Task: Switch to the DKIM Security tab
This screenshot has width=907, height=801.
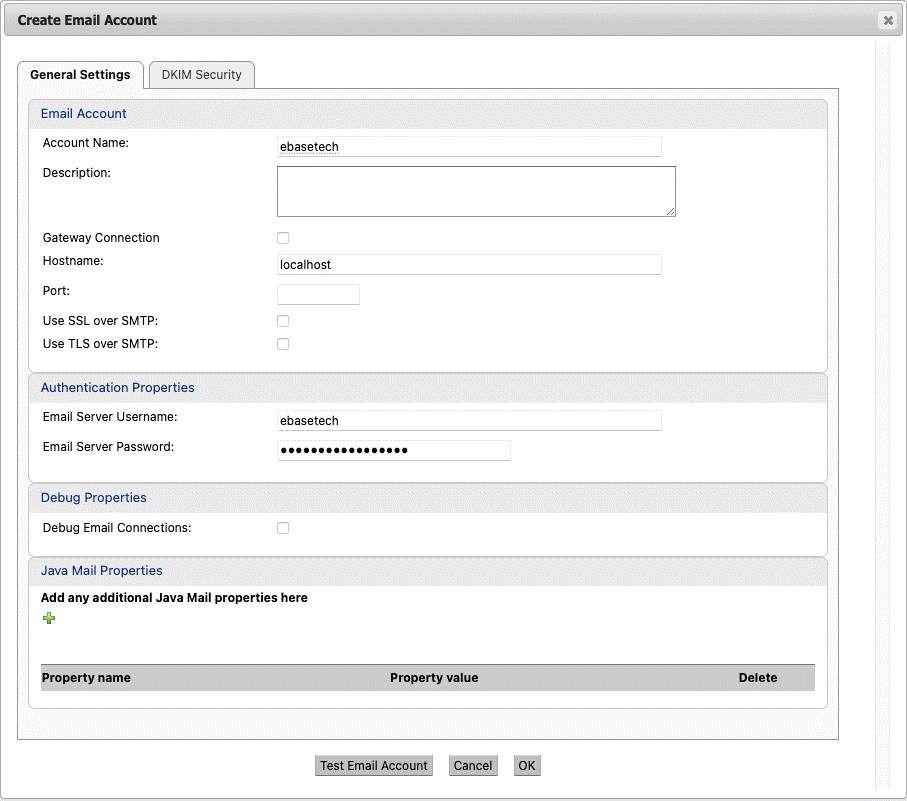Action: coord(202,75)
